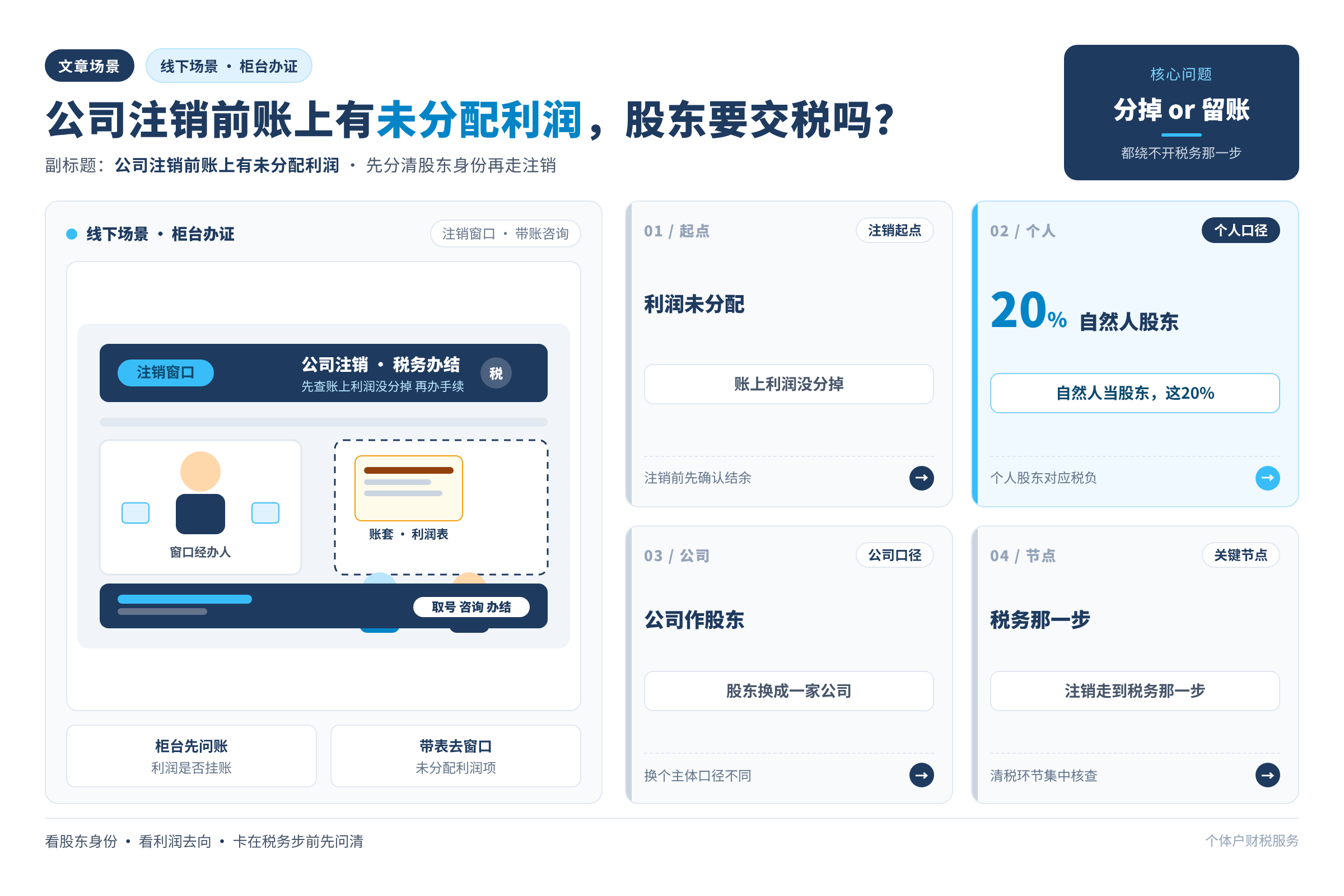Click the blue dot before 线下场景 heading
Viewport: 1344px width, 896px height.
tap(72, 234)
